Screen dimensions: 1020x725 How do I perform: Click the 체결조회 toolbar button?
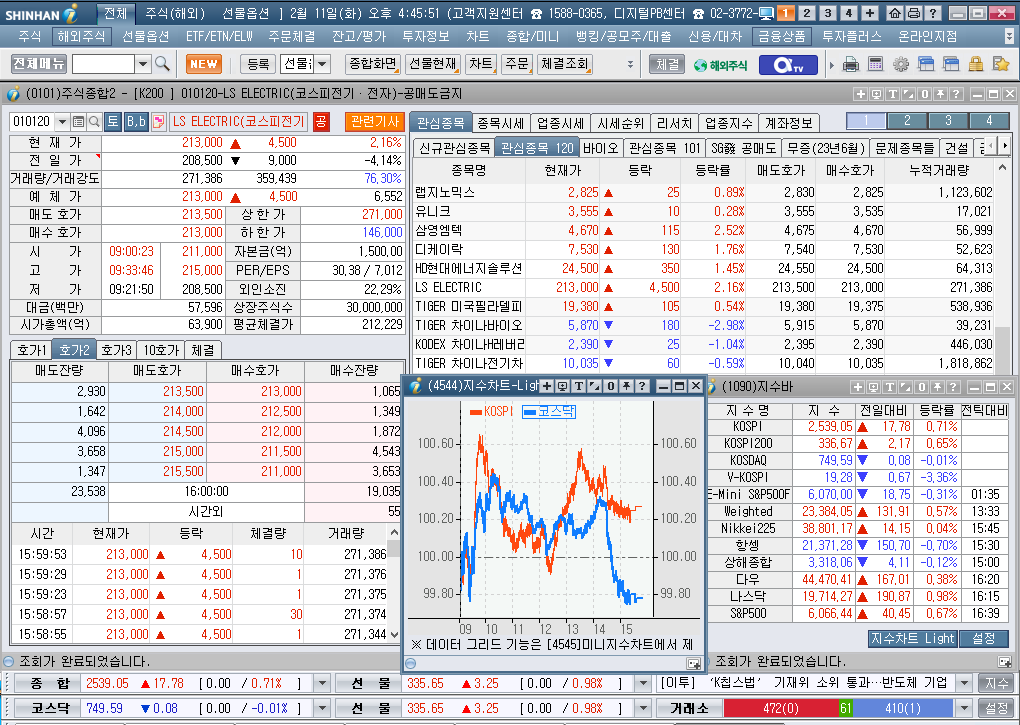(x=565, y=64)
